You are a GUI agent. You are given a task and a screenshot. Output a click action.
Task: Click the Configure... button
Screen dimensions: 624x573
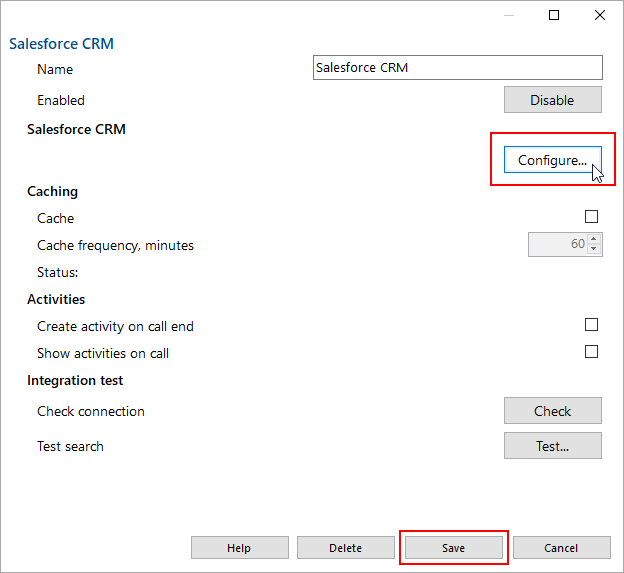552,160
